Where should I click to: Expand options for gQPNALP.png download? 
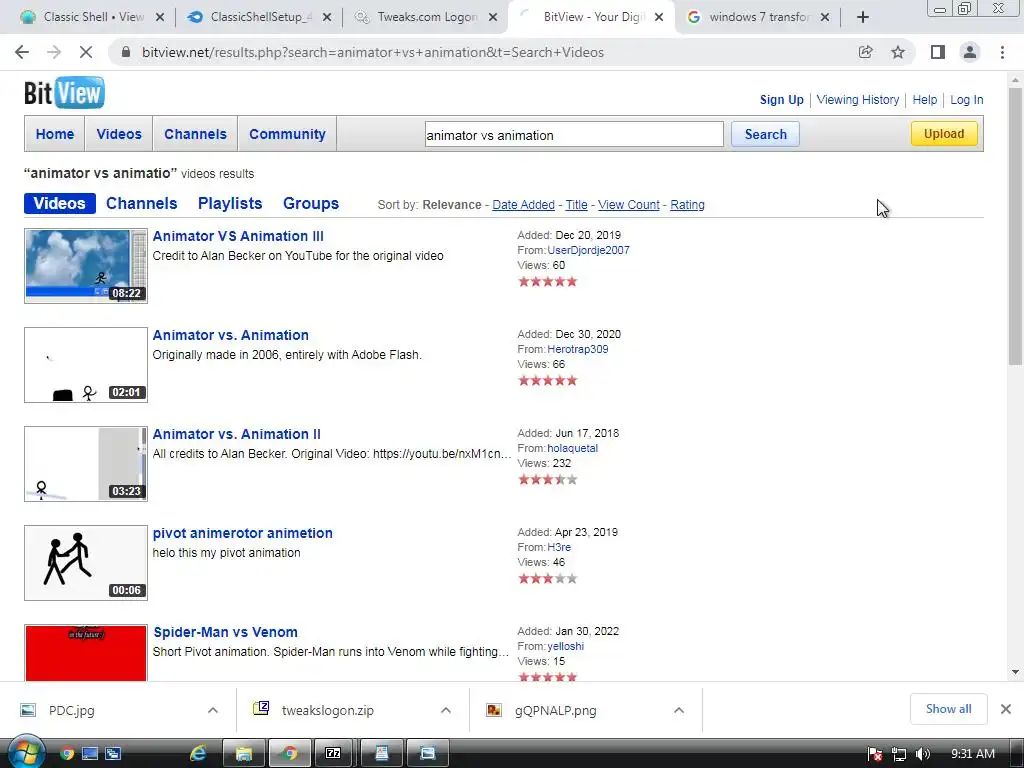point(679,710)
